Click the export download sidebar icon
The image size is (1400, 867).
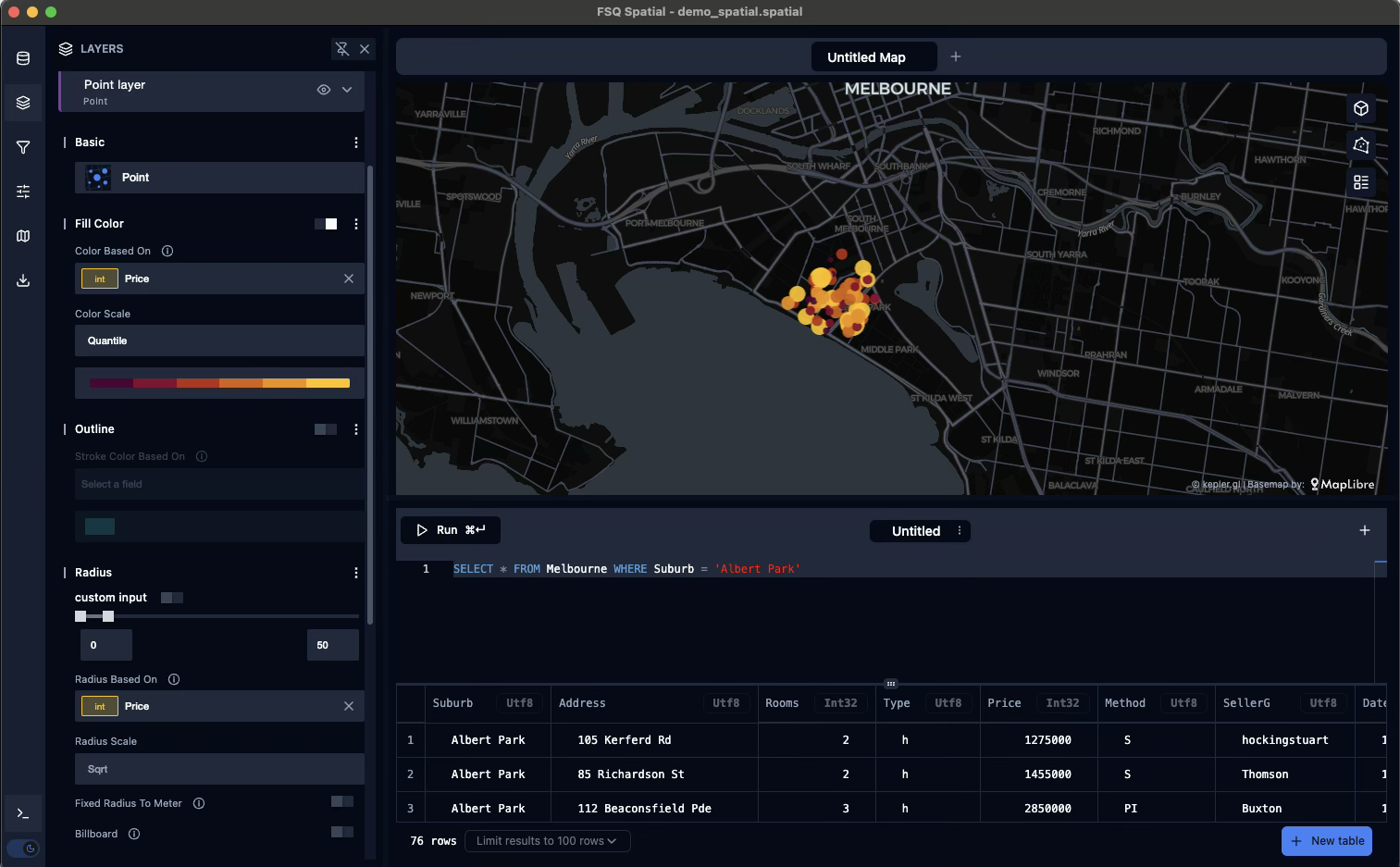tap(23, 280)
